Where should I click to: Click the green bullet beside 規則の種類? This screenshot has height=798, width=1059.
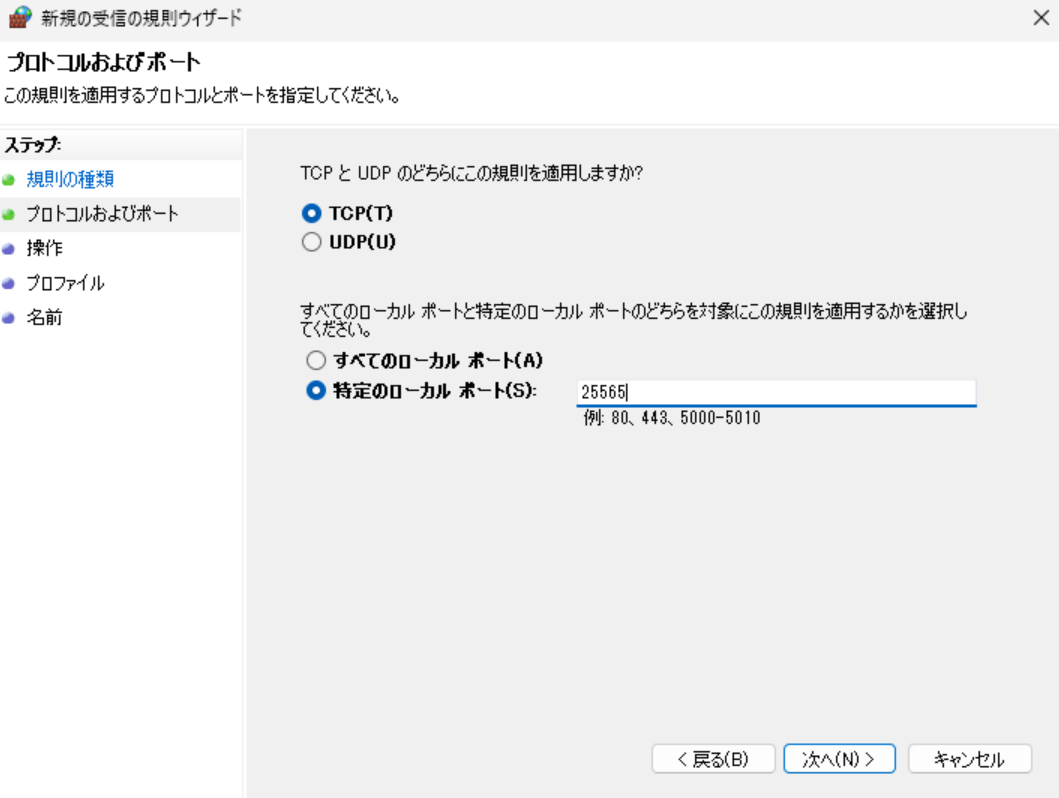9,181
